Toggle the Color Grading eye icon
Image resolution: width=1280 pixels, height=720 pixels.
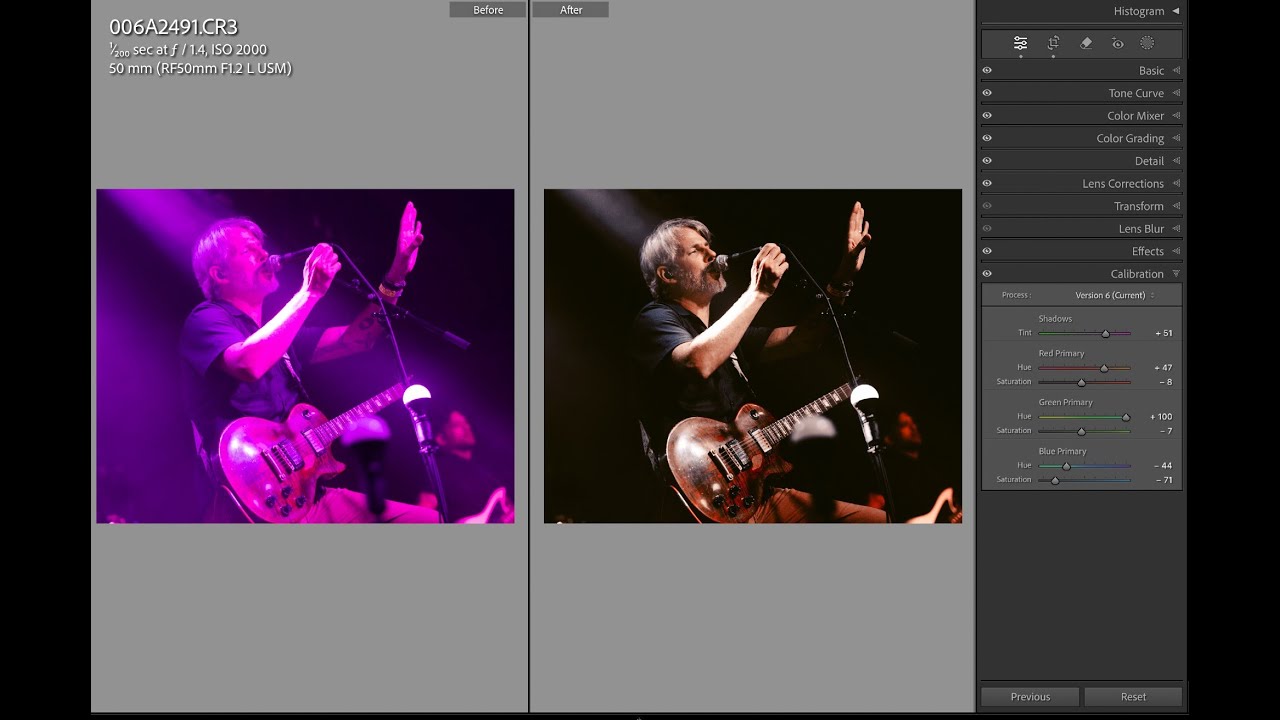(987, 138)
